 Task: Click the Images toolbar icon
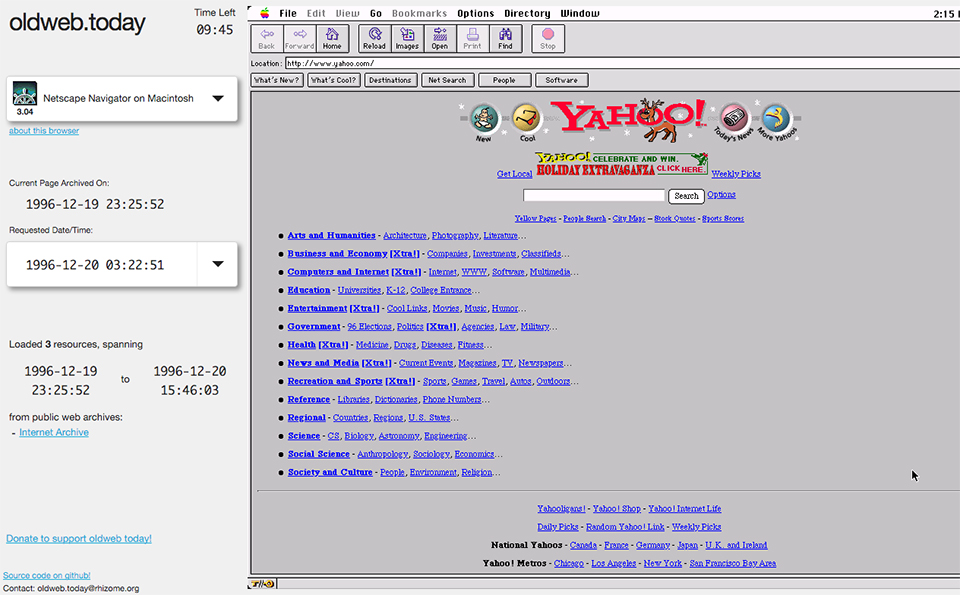pos(407,38)
